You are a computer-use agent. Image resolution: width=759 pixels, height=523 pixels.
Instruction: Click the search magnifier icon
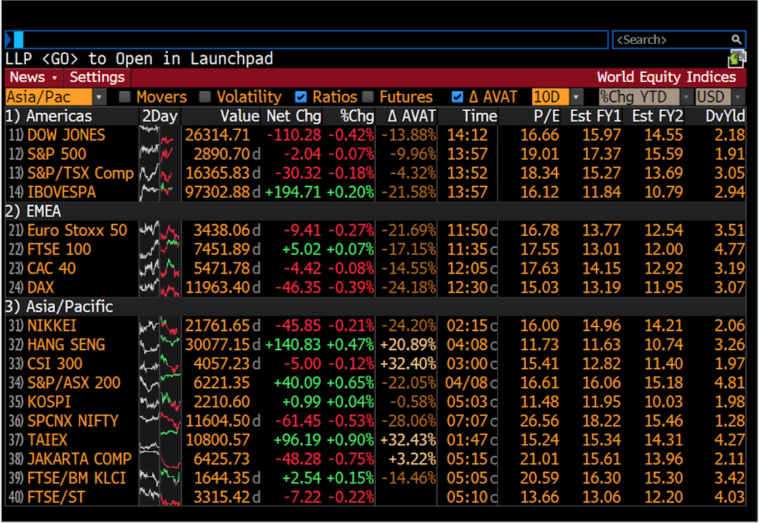click(x=736, y=40)
